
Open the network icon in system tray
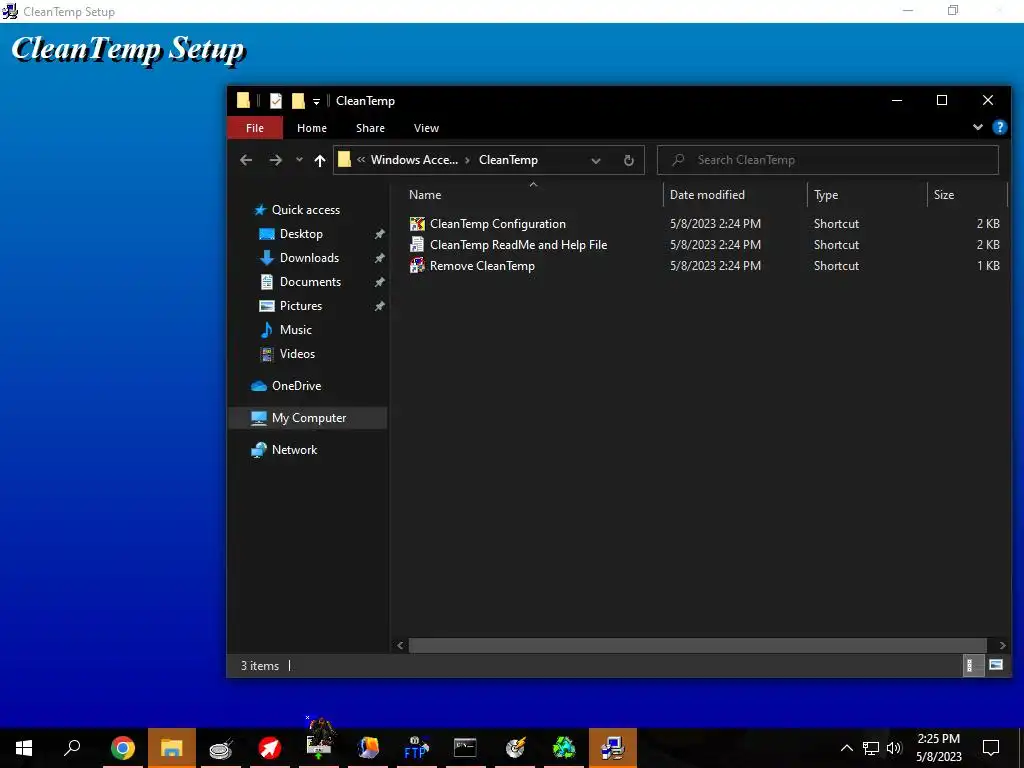coord(871,748)
